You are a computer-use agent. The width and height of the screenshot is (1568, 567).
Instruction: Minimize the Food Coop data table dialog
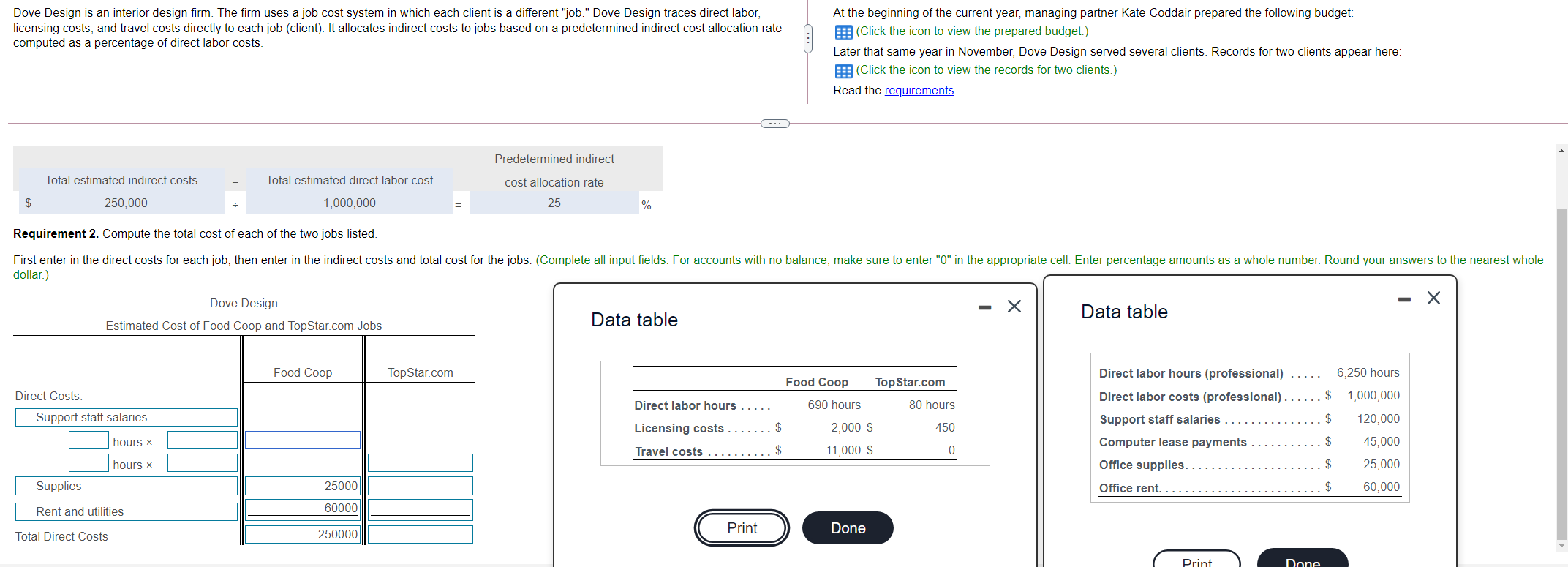[985, 307]
